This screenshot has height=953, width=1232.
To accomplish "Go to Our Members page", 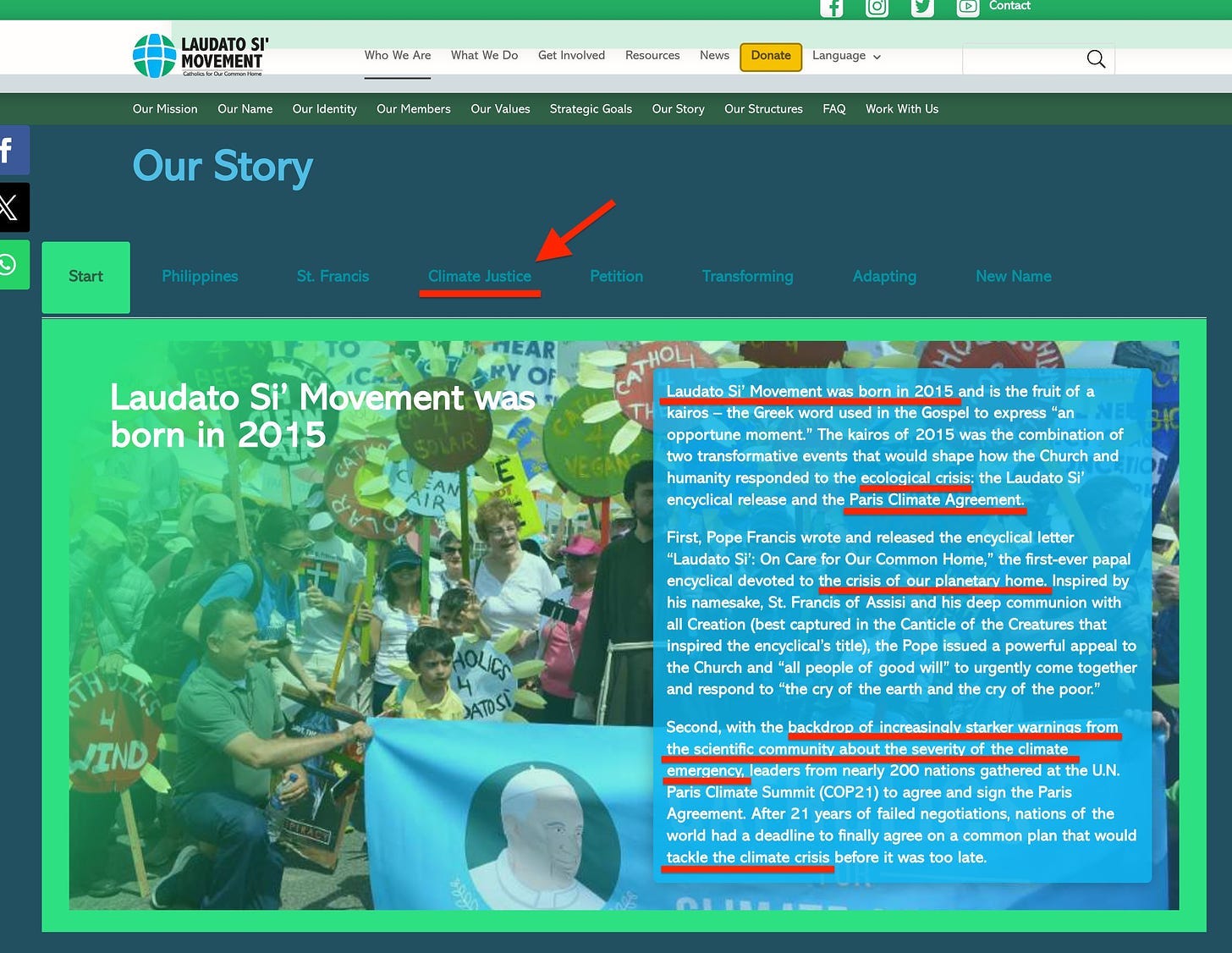I will tap(414, 109).
